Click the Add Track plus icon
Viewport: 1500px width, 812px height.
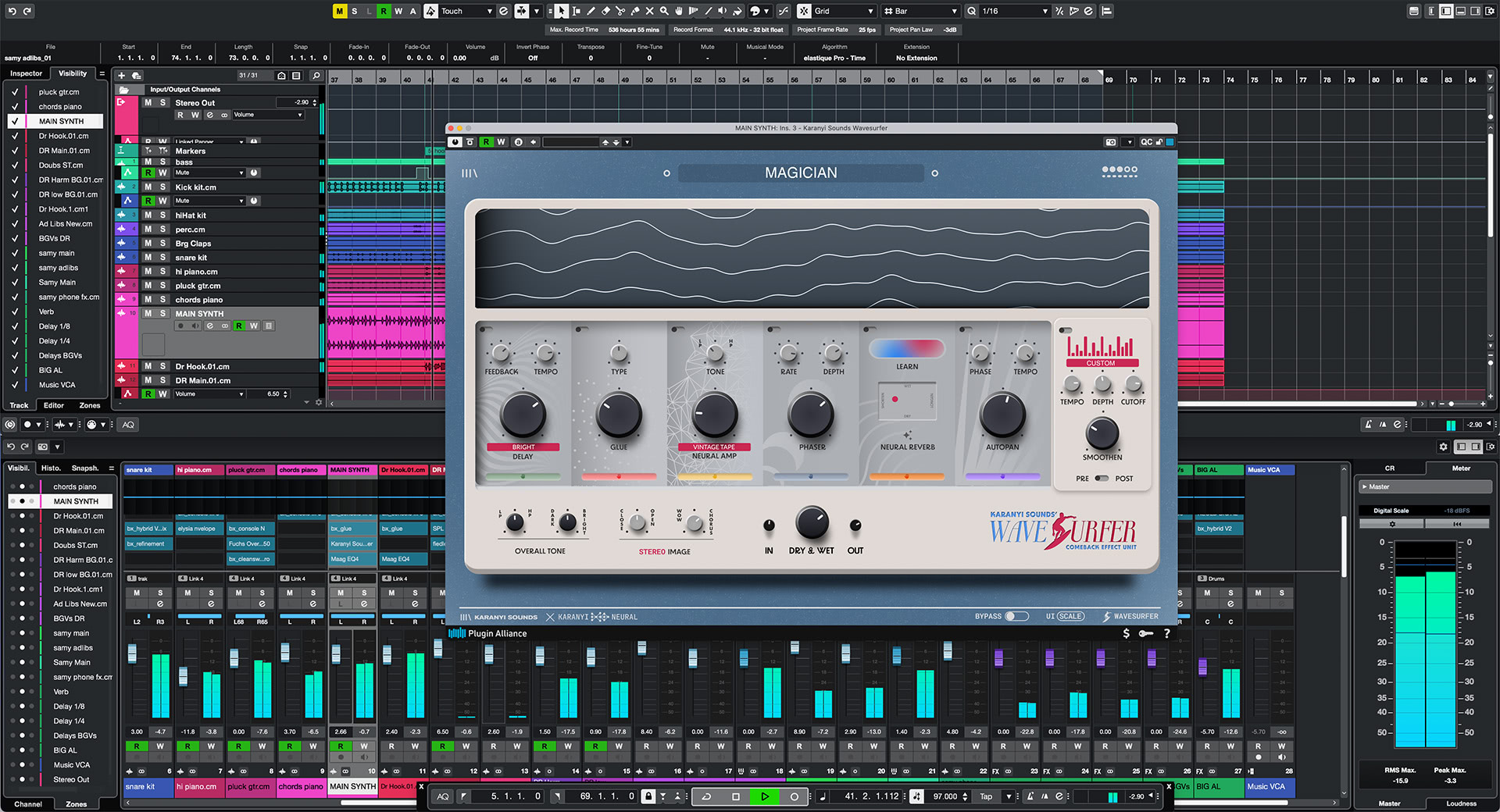coord(121,76)
